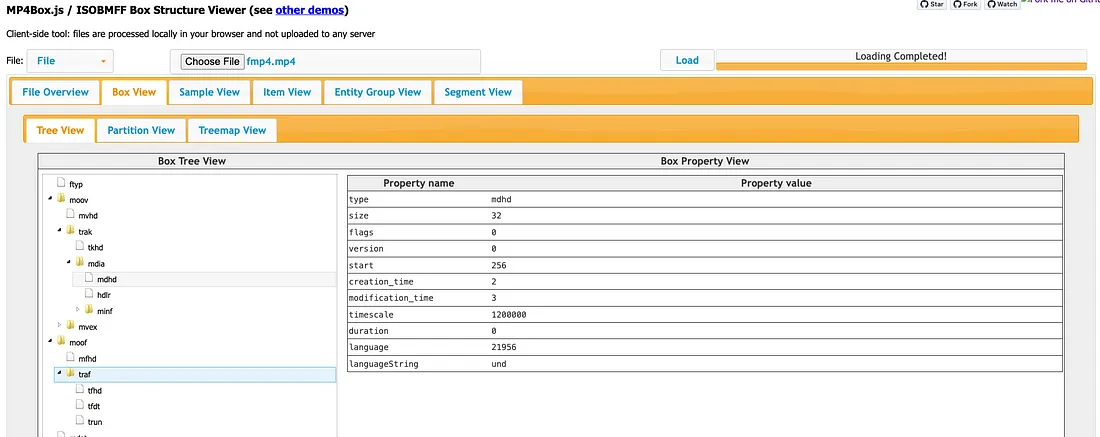The width and height of the screenshot is (1100, 437).
Task: Expand the minf tree node arrow
Action: (78, 309)
